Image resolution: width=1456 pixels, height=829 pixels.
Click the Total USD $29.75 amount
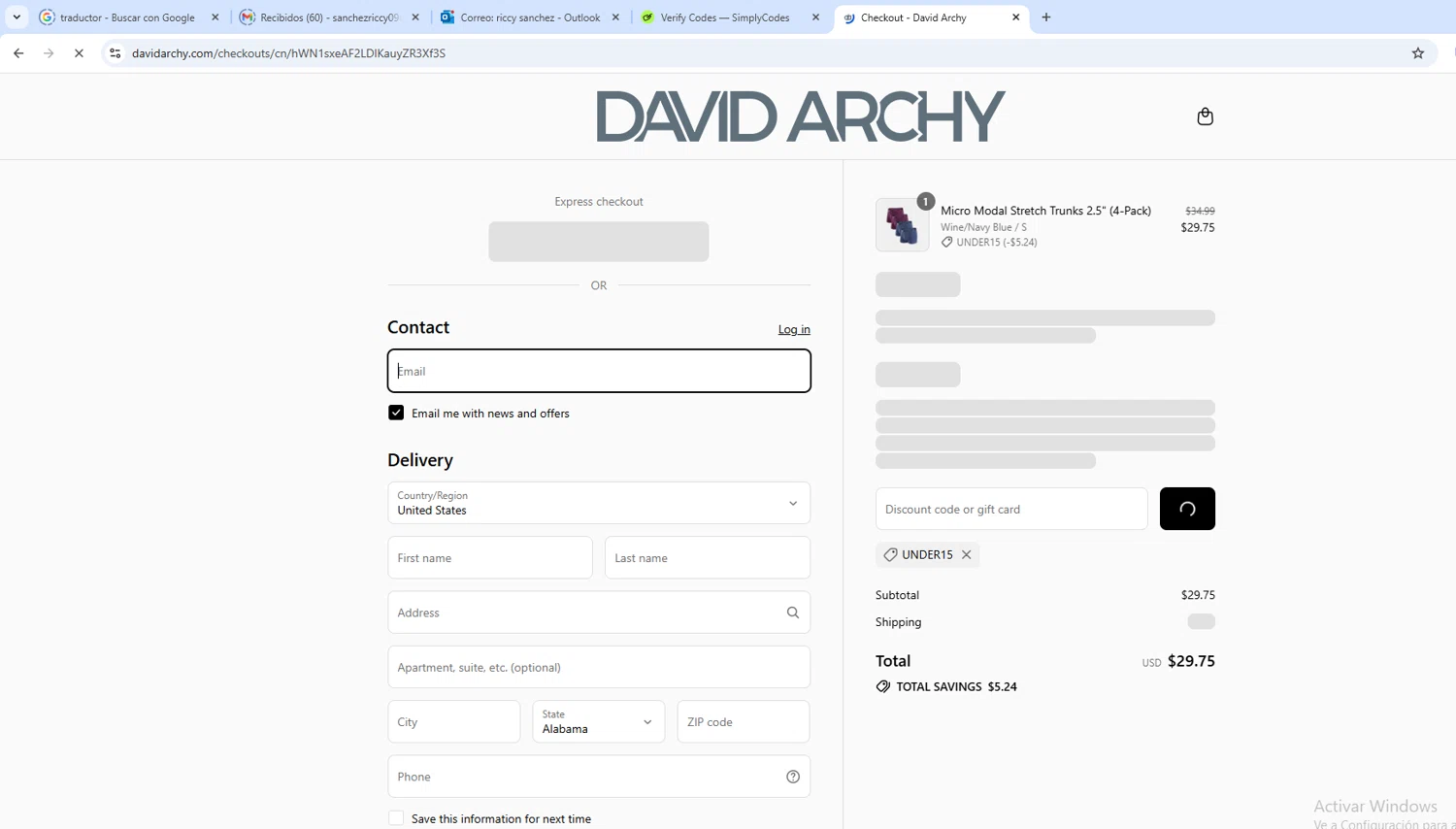[1191, 661]
